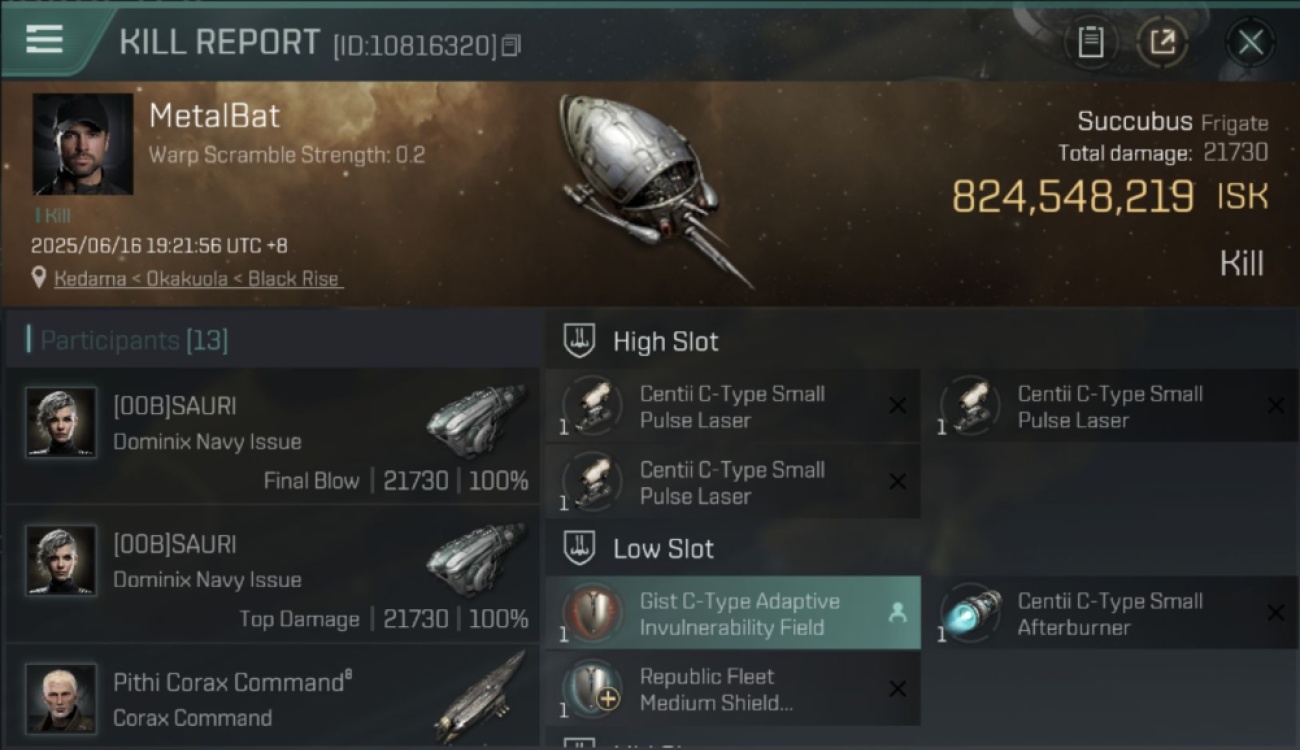Screen dimensions: 1300x750
Task: Select the Succubus ship image
Action: tap(655, 188)
